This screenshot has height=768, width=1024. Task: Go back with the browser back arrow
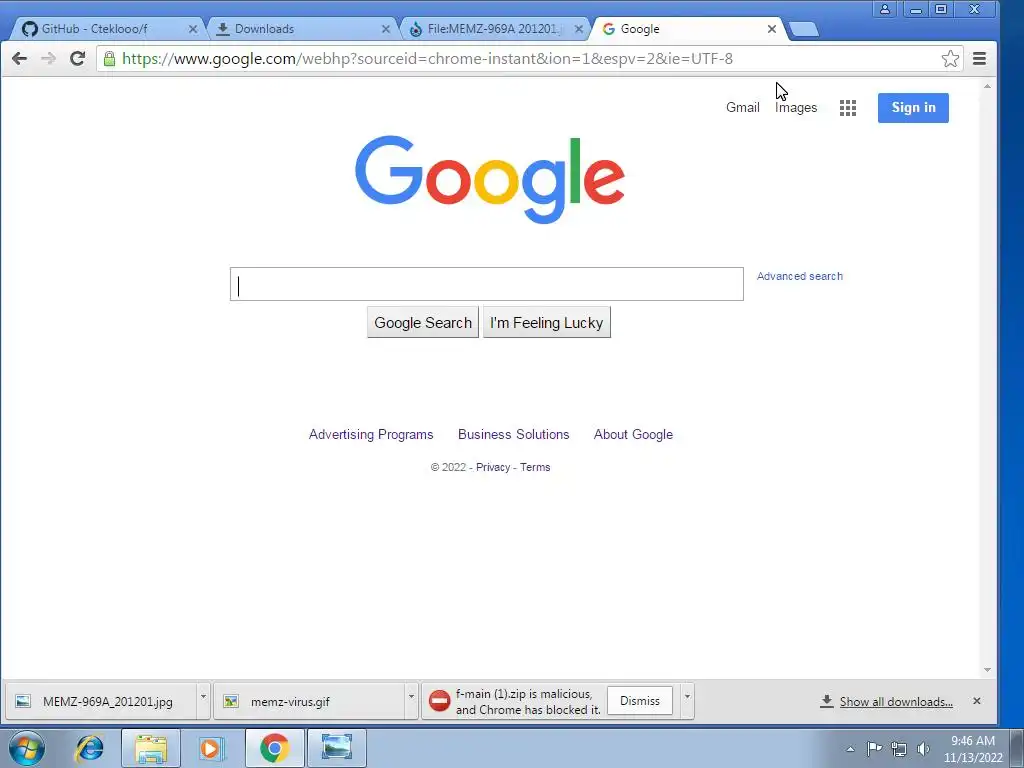[x=20, y=59]
